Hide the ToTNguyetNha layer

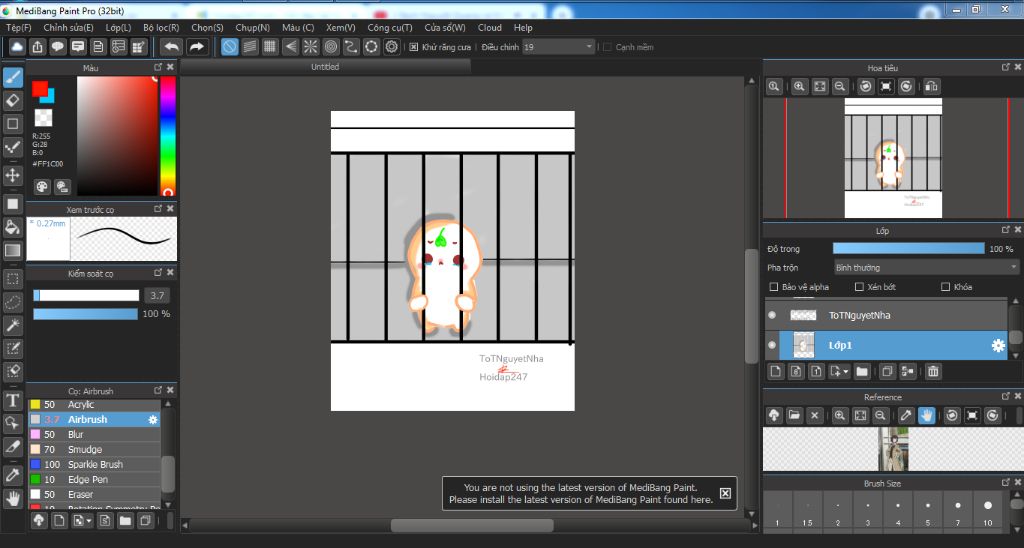tap(772, 315)
